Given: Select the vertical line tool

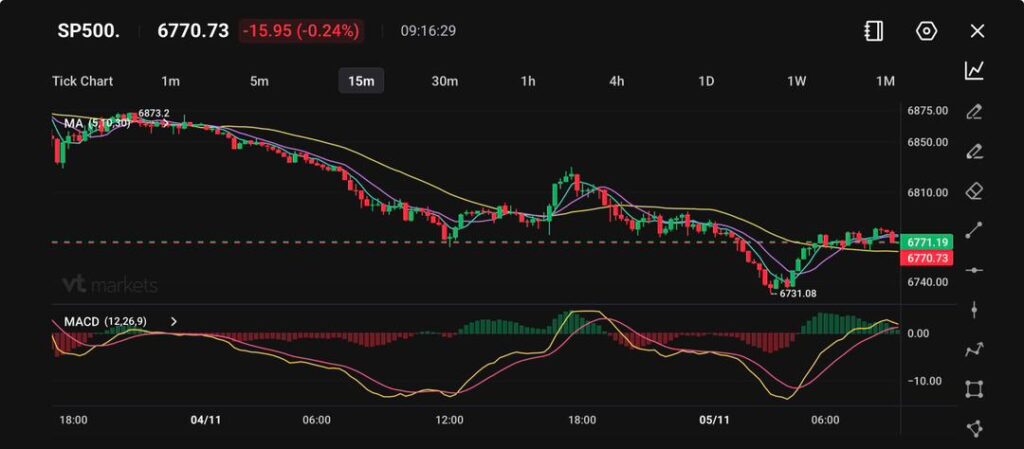Looking at the screenshot, I should click(973, 310).
